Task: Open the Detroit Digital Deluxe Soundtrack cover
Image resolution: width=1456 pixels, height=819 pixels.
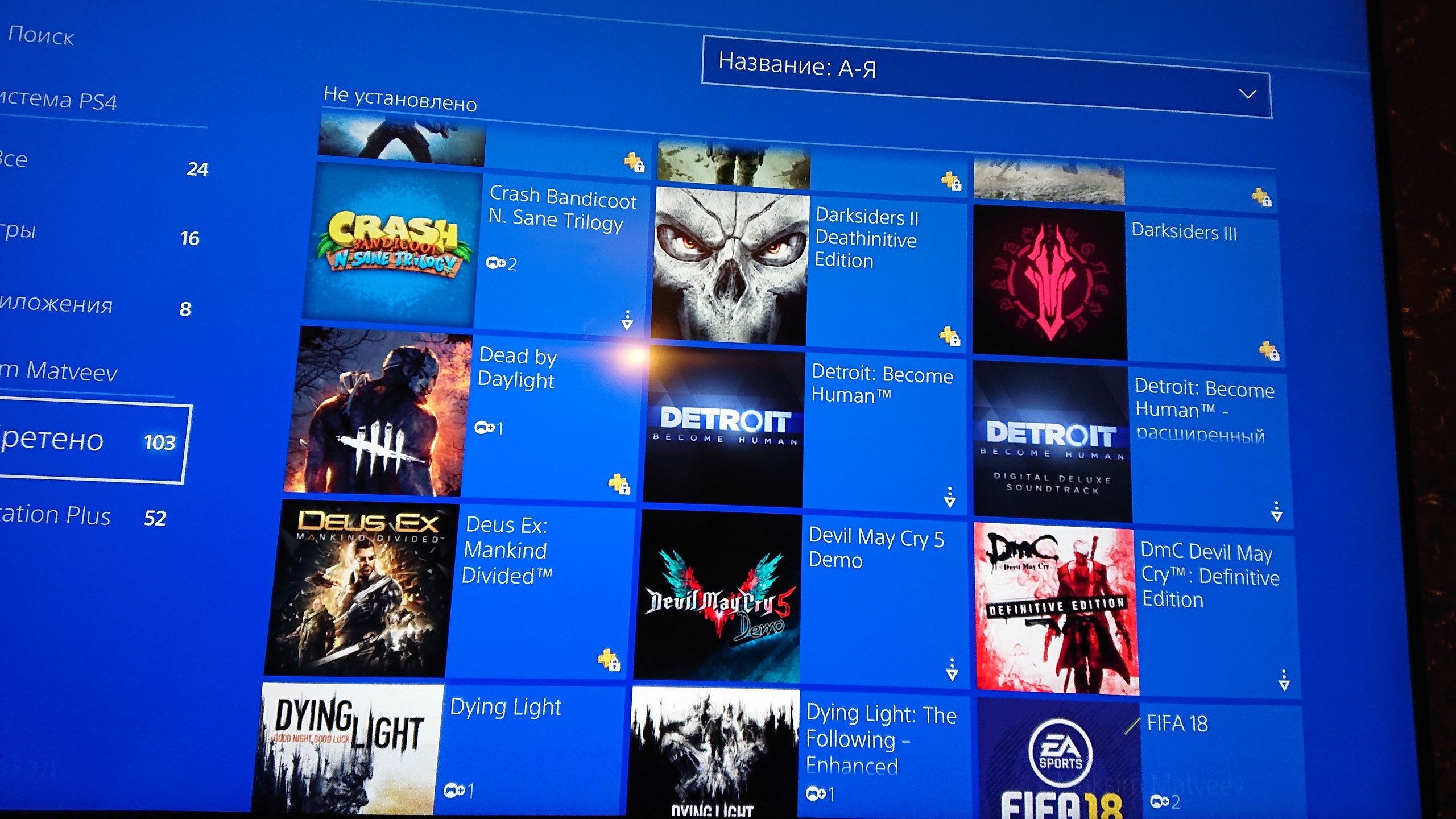Action: (1052, 442)
